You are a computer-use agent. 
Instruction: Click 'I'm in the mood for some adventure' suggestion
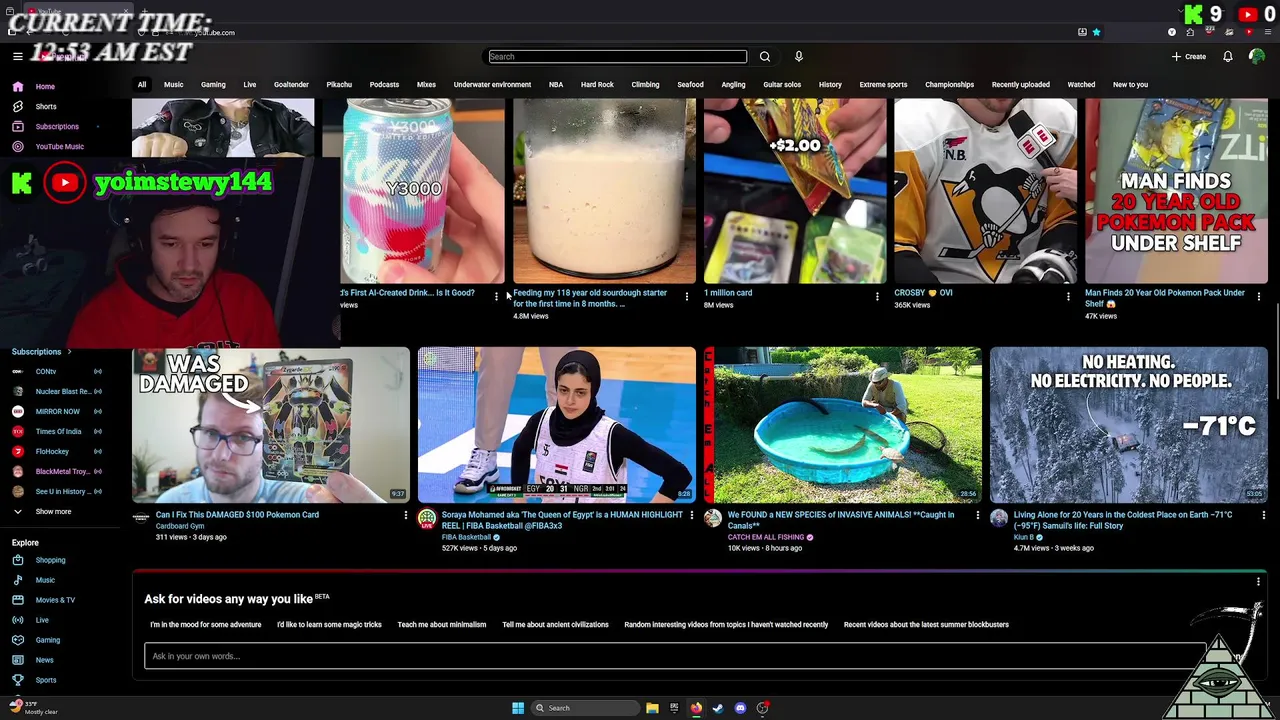point(206,625)
